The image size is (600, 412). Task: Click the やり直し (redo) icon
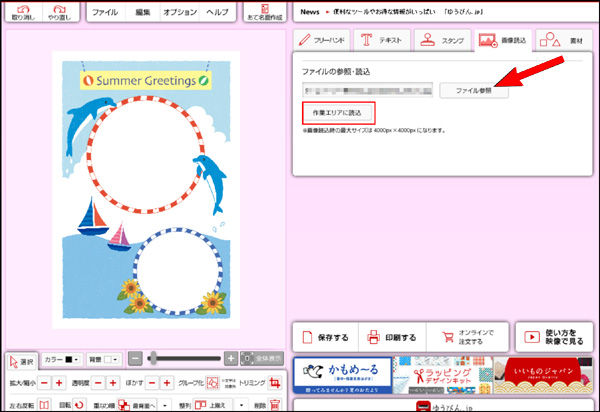60,12
